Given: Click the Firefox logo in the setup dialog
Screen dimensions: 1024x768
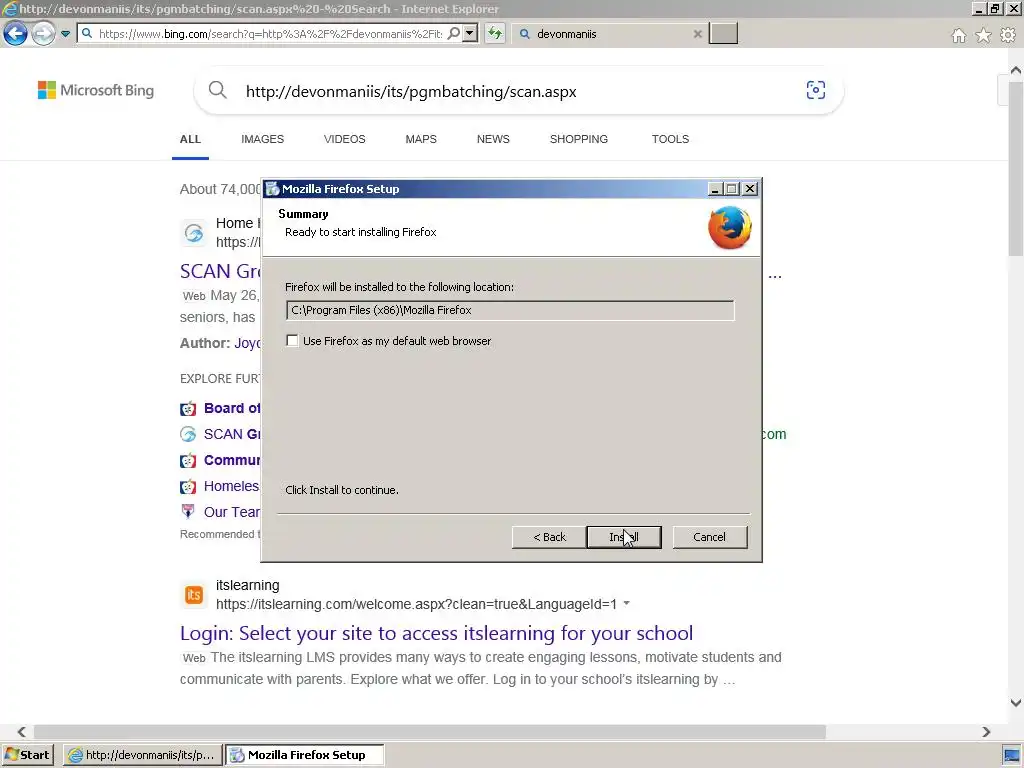Looking at the screenshot, I should (729, 227).
